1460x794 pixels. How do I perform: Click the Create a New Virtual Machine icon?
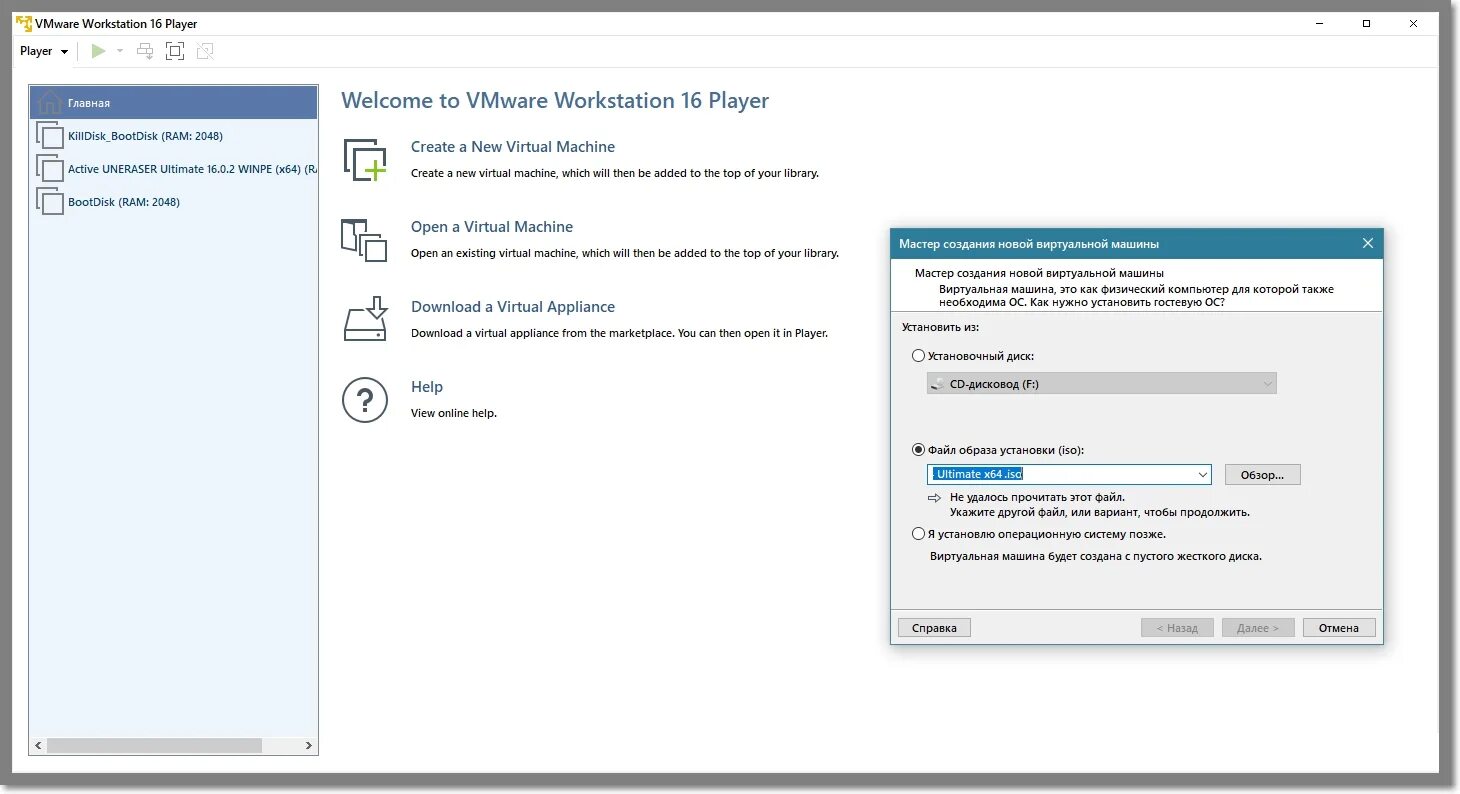pos(364,160)
